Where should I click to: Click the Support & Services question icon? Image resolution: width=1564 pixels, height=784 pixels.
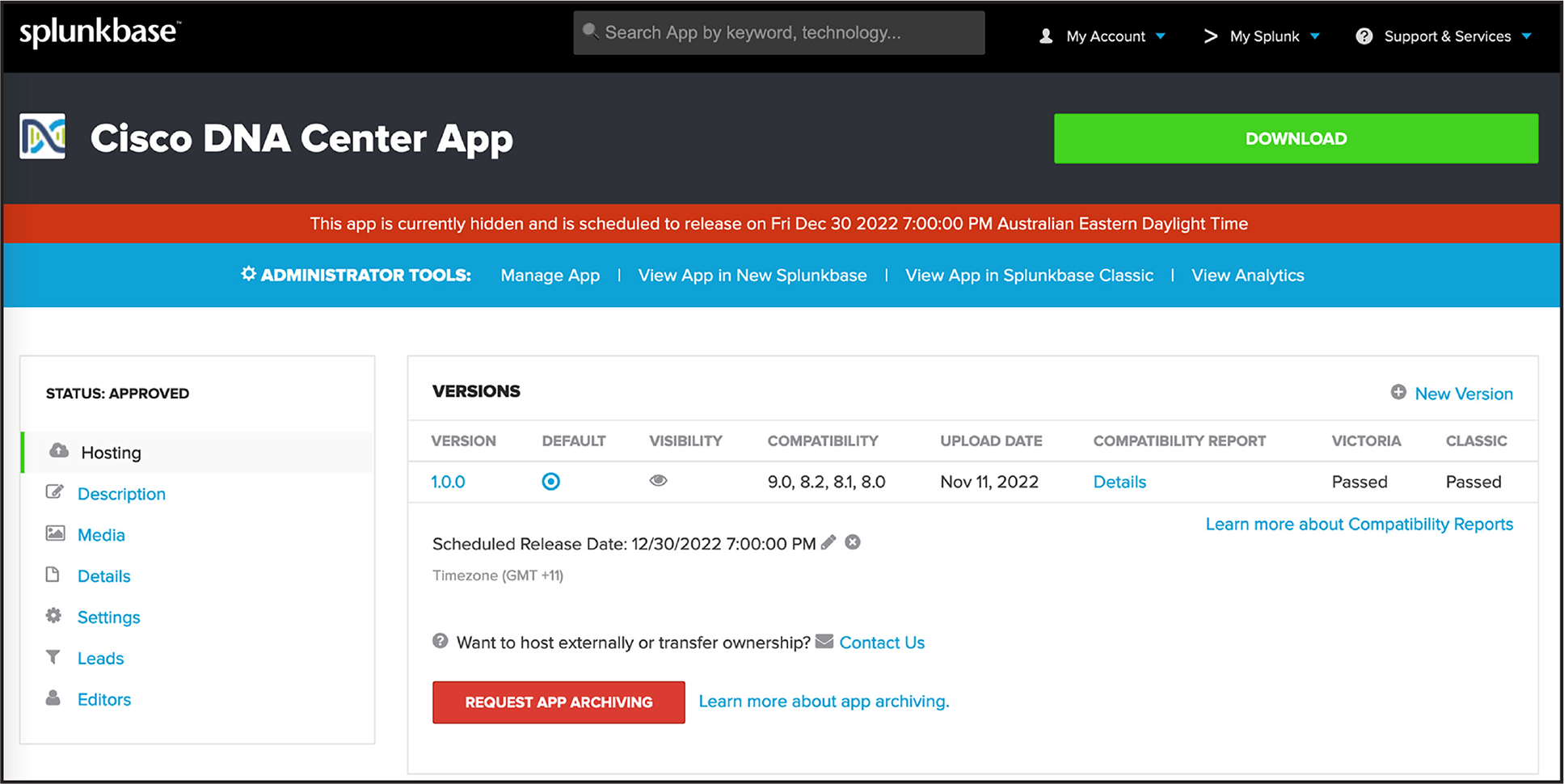tap(1364, 36)
